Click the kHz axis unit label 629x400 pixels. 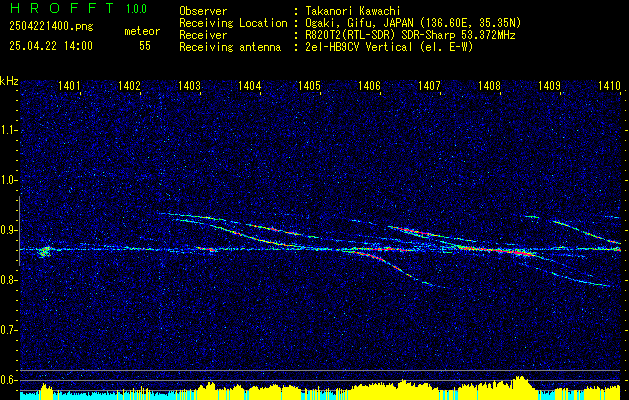point(9,81)
